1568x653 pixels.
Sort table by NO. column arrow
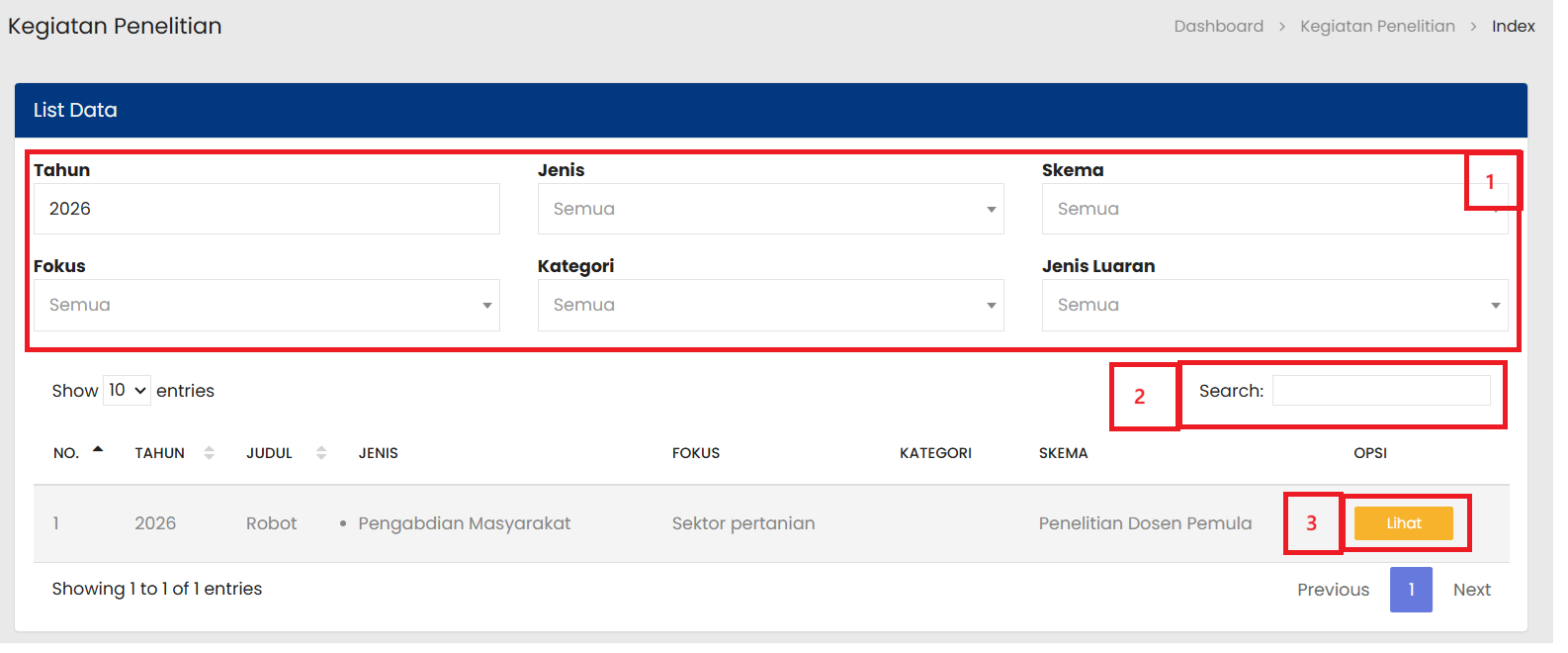98,451
